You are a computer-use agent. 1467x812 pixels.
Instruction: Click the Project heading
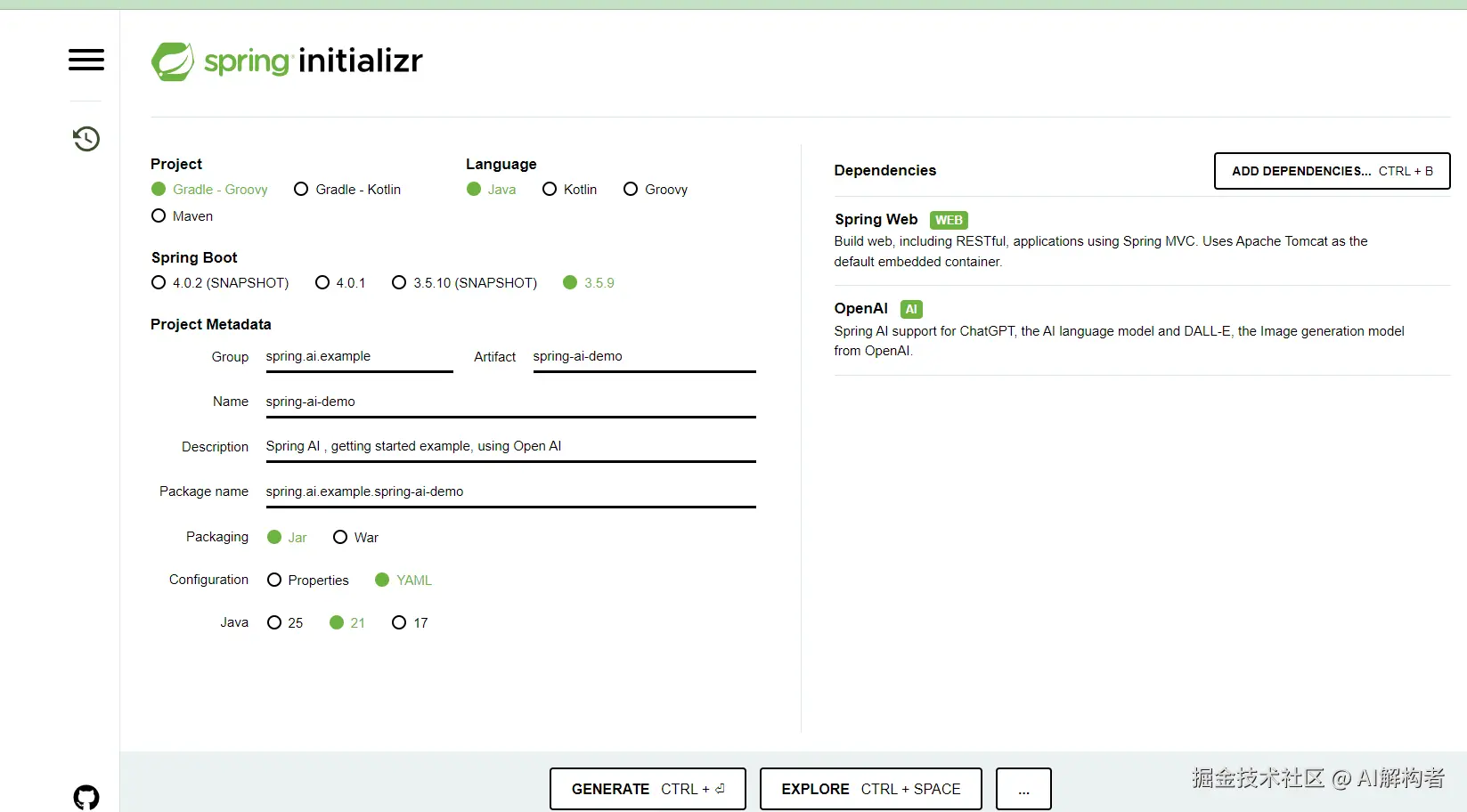176,164
